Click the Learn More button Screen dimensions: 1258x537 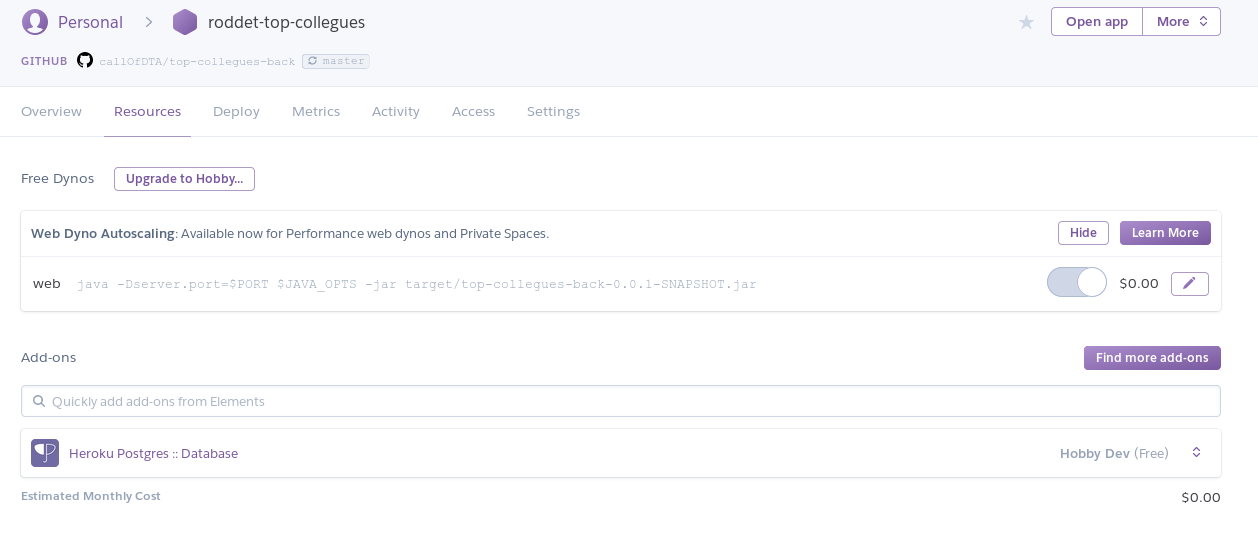[x=1165, y=233]
